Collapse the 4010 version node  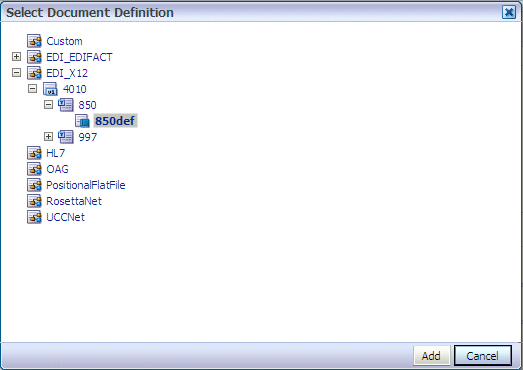(x=32, y=89)
